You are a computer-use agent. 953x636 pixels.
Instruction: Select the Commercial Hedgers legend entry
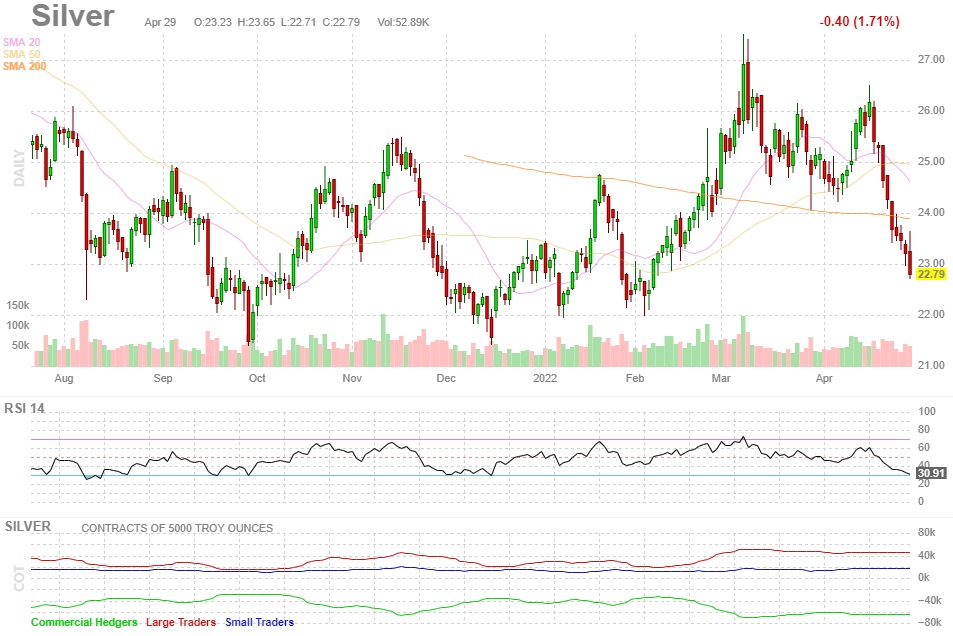tap(84, 623)
